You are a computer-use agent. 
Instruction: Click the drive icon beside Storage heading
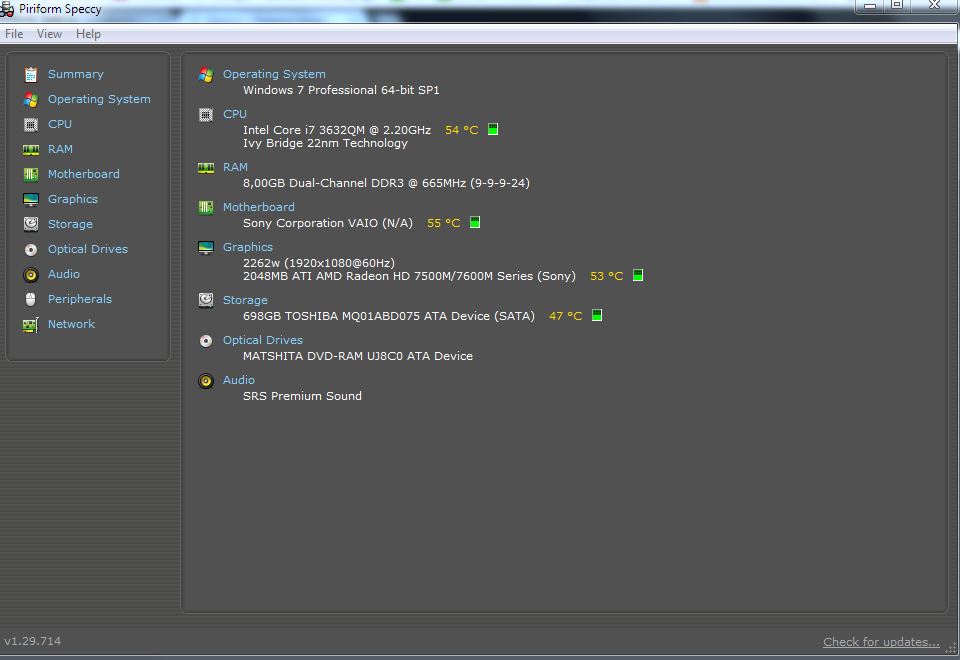point(206,300)
